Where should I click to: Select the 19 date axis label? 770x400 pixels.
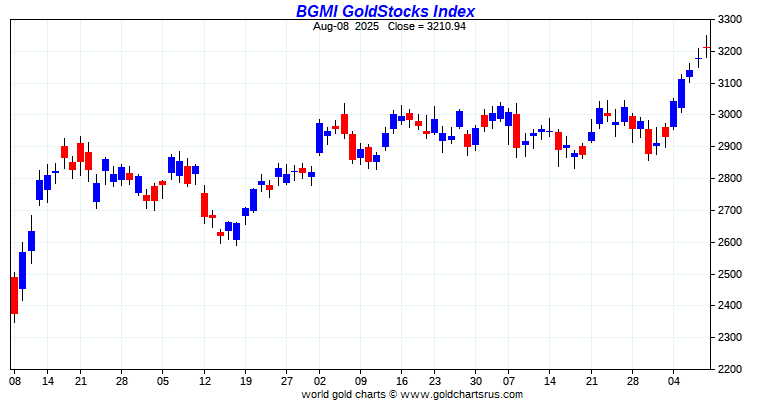246,382
